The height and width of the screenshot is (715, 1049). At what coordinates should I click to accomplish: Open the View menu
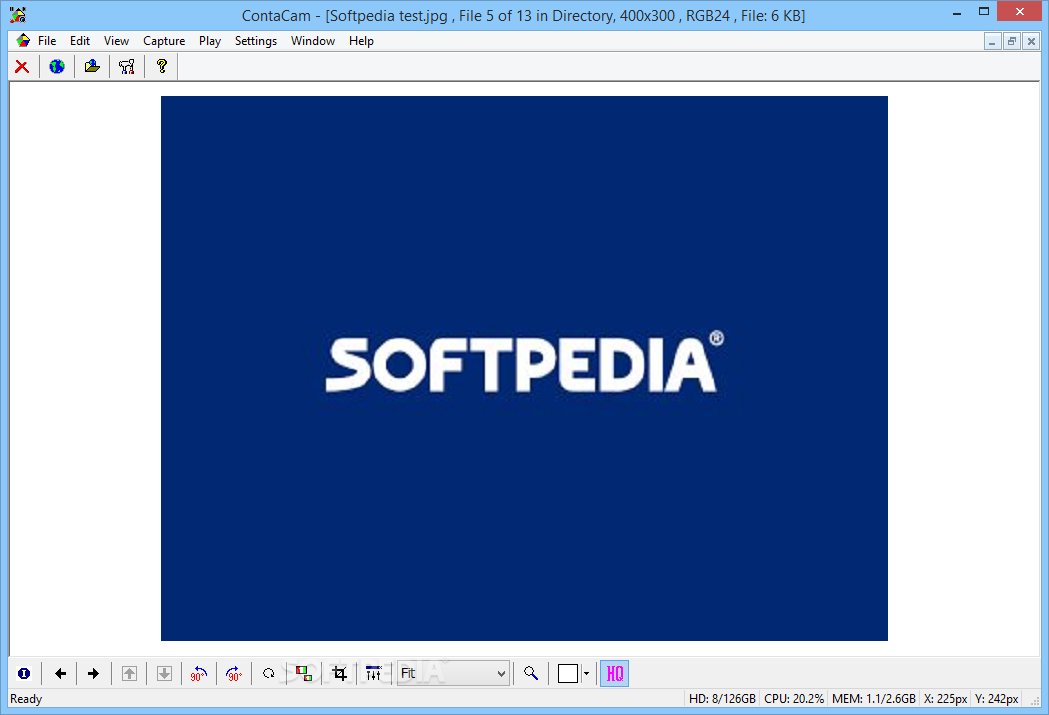(116, 41)
